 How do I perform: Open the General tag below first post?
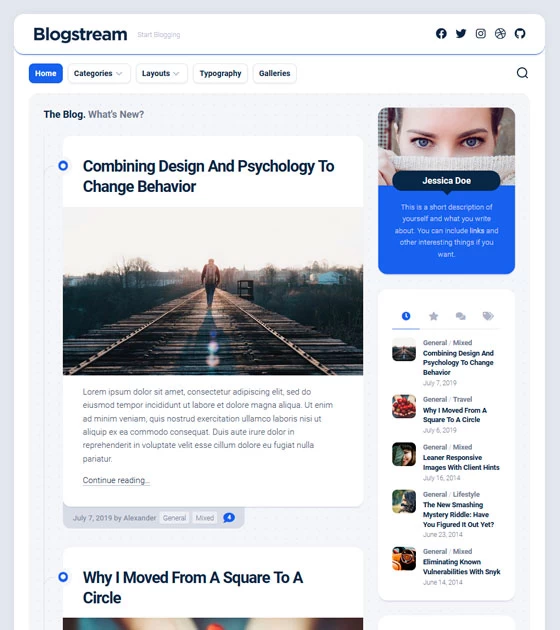pyautogui.click(x=174, y=518)
